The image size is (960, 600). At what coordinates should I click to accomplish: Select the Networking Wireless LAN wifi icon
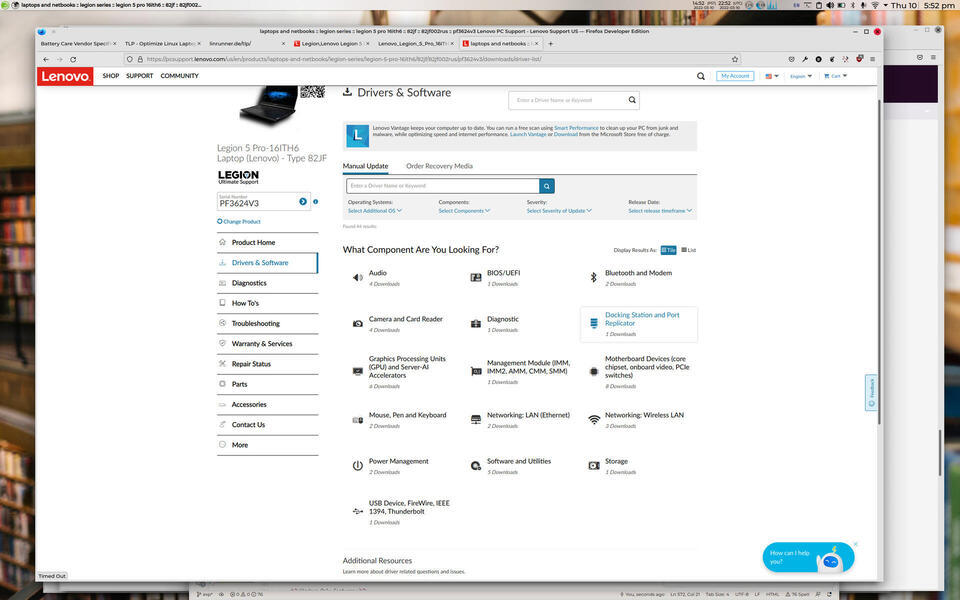pyautogui.click(x=594, y=419)
